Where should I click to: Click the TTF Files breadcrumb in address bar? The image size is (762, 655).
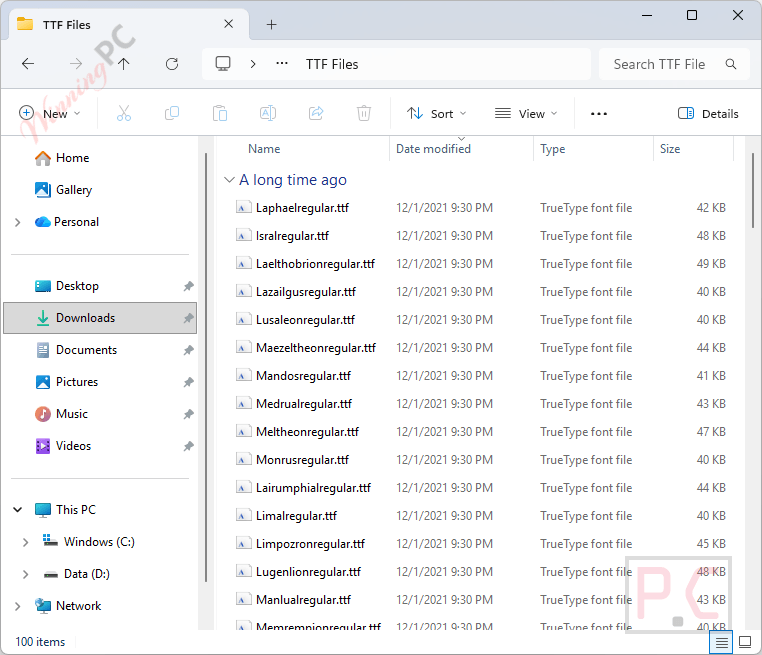[x=332, y=64]
